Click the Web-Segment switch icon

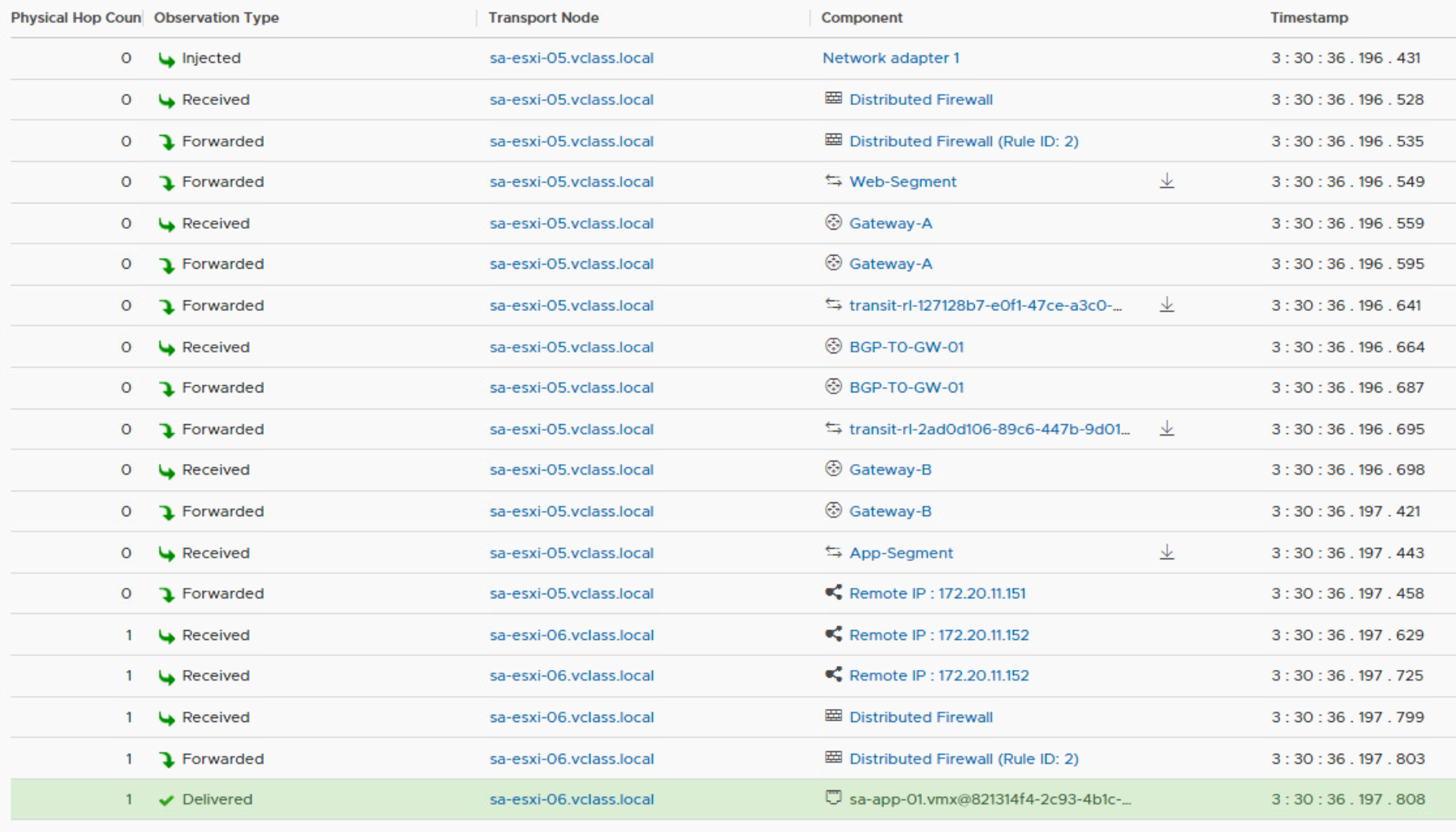[x=833, y=181]
